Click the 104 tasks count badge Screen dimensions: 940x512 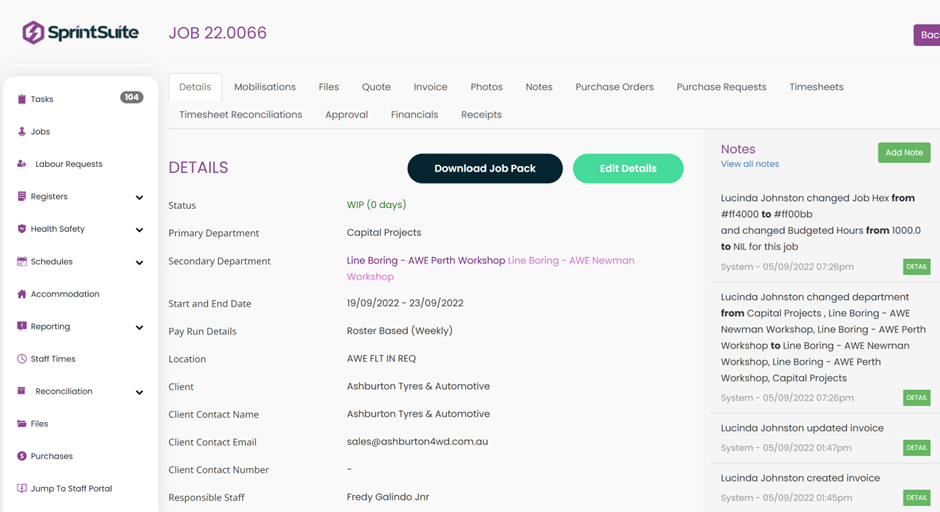pos(131,97)
